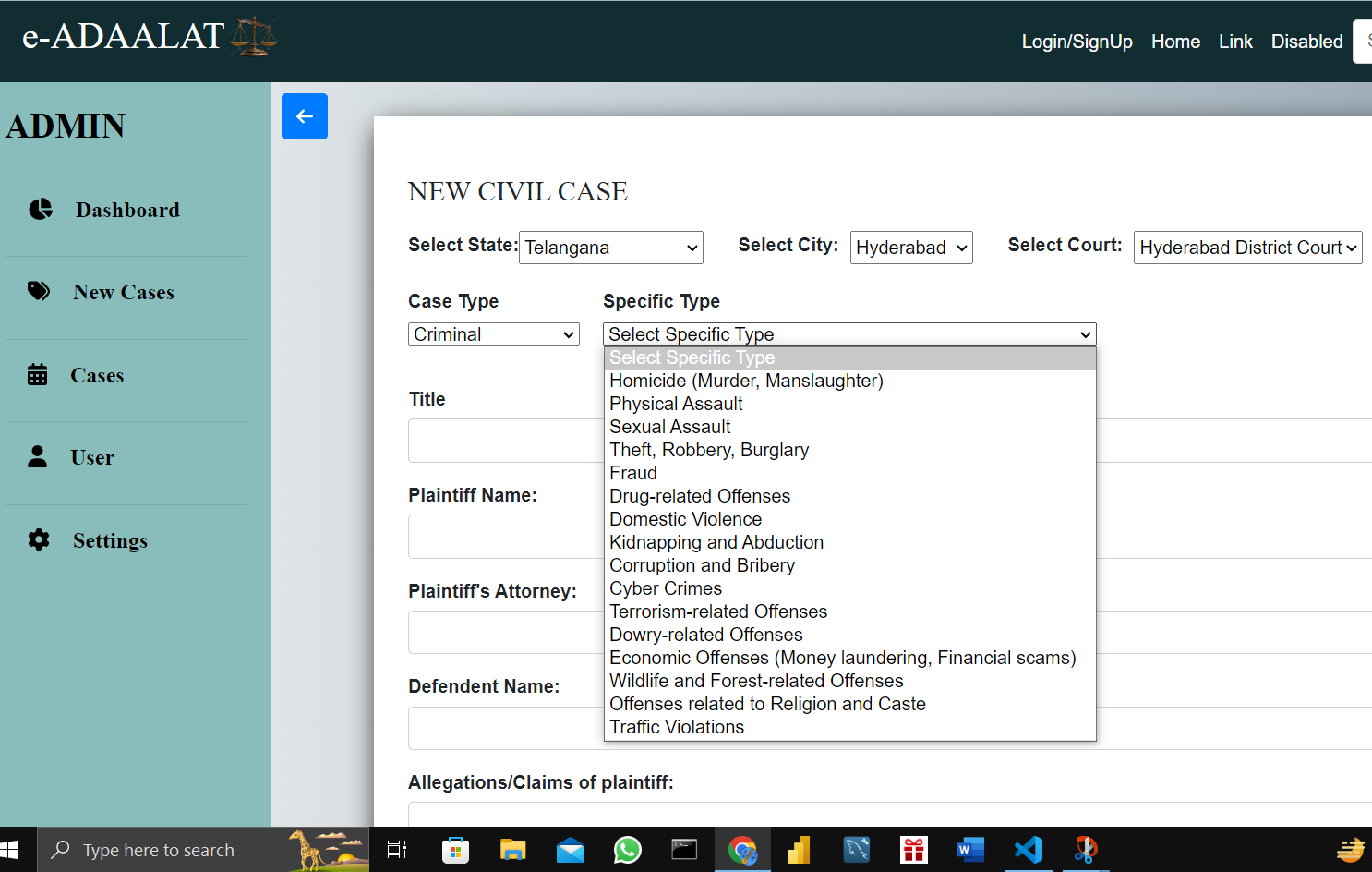Open the Snipping Tool in taskbar
Screen dimensions: 1372x872
tap(1086, 850)
